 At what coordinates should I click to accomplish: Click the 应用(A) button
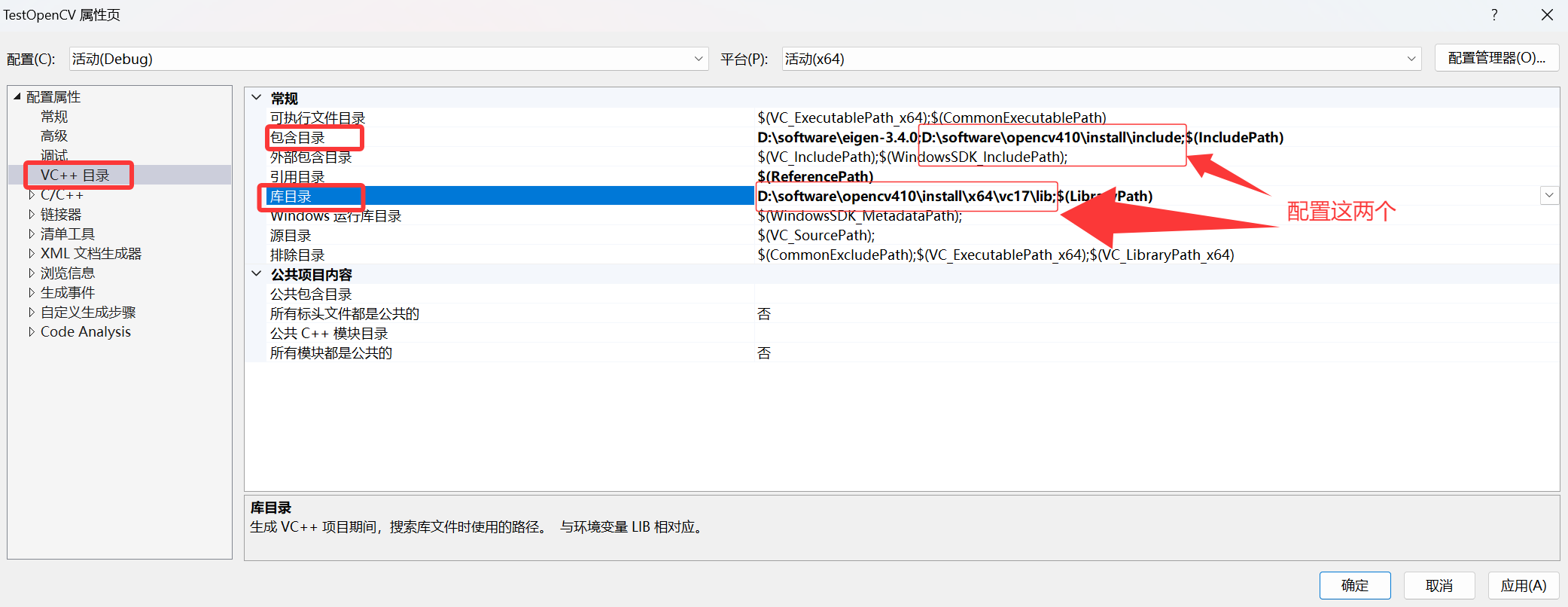(x=1524, y=585)
